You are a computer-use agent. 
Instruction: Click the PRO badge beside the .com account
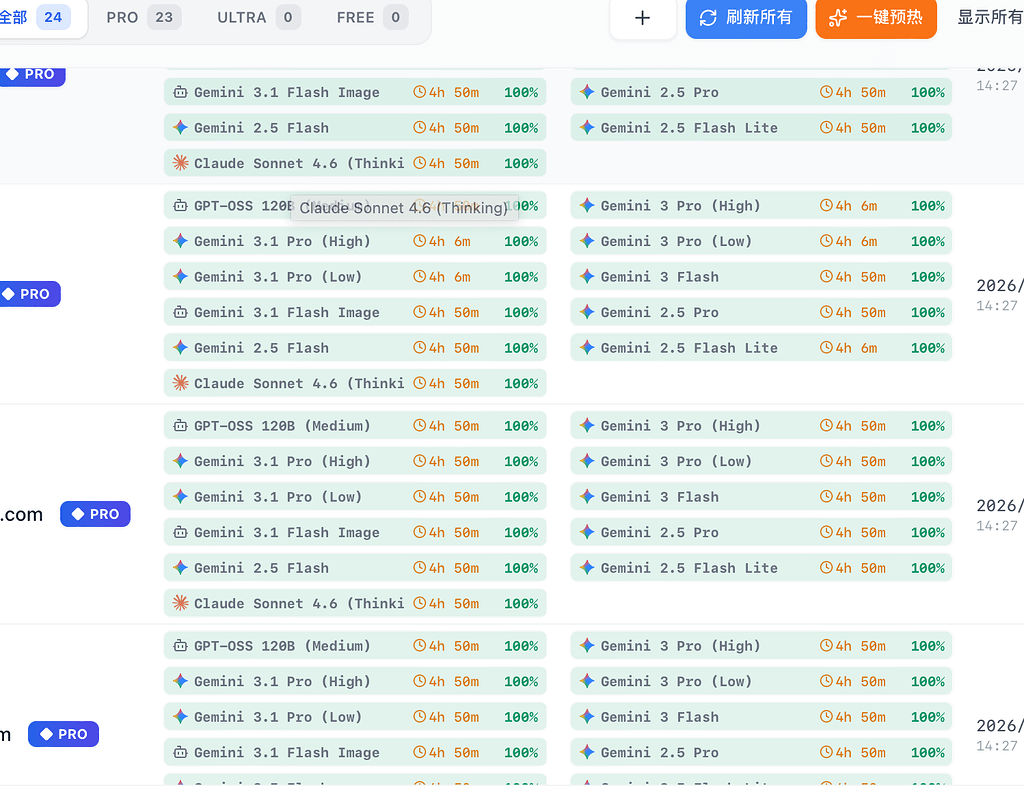[x=95, y=514]
